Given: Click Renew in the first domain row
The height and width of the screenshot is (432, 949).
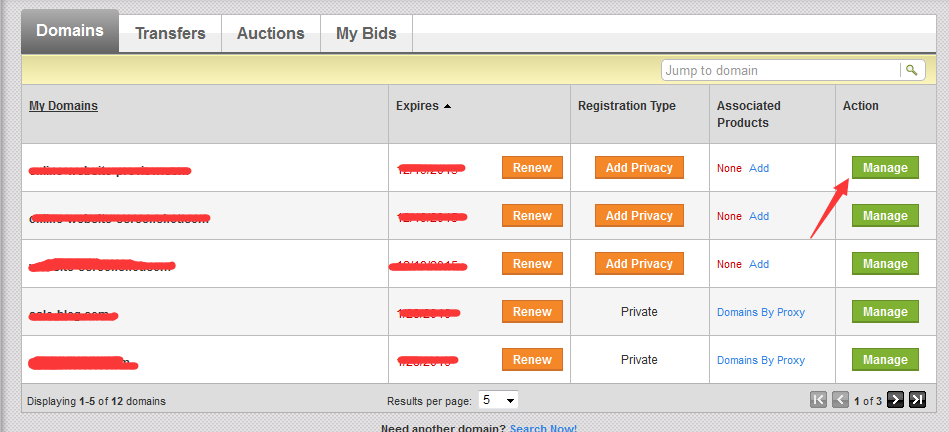Looking at the screenshot, I should coord(533,168).
